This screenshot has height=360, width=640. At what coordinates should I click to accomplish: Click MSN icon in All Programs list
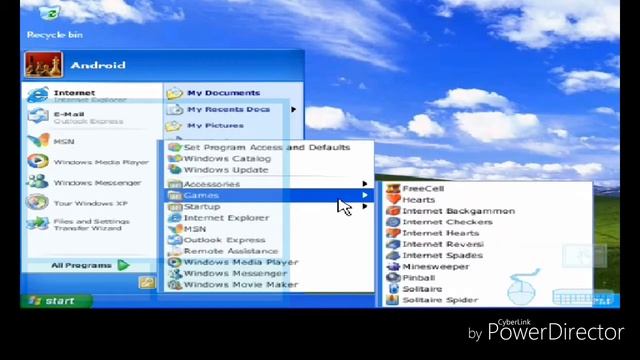[175, 229]
